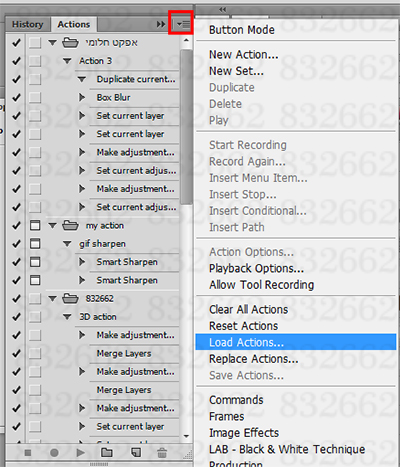Click the Stop recording square icon
The image size is (400, 467).
pyautogui.click(x=28, y=453)
